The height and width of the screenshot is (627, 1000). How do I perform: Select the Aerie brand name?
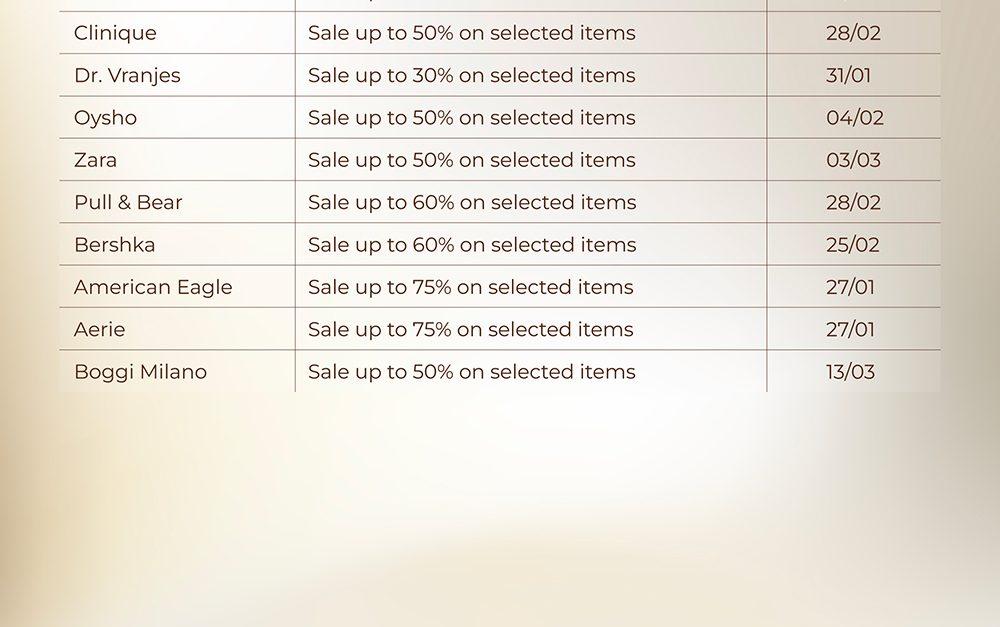99,329
